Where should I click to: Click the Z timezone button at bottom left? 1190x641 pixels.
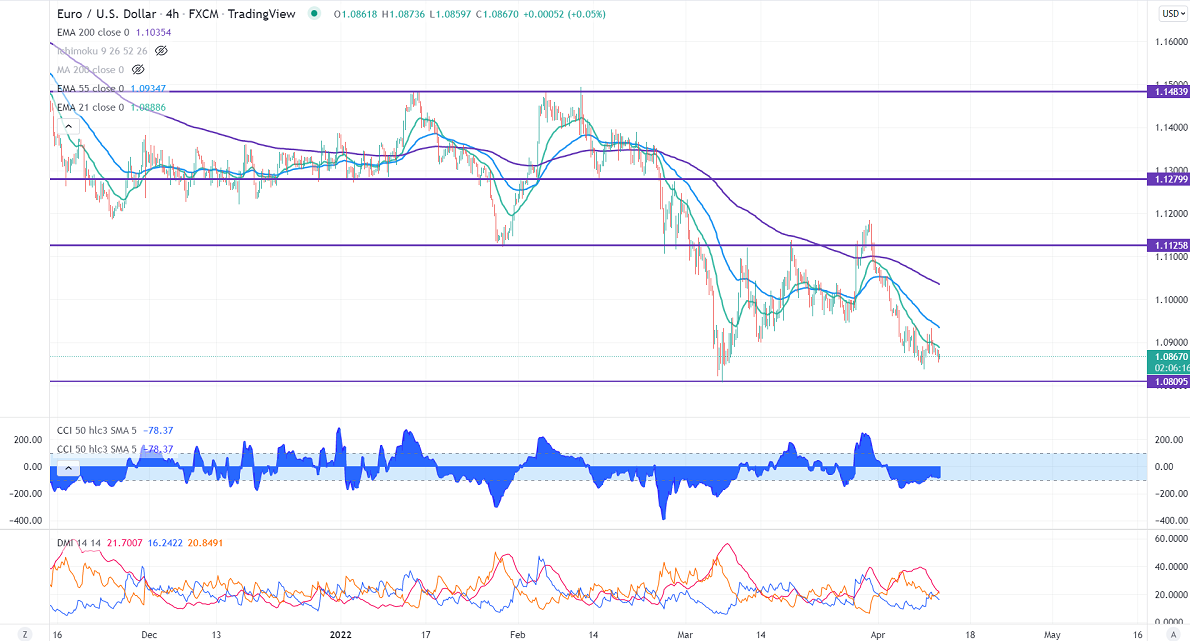(x=25, y=634)
